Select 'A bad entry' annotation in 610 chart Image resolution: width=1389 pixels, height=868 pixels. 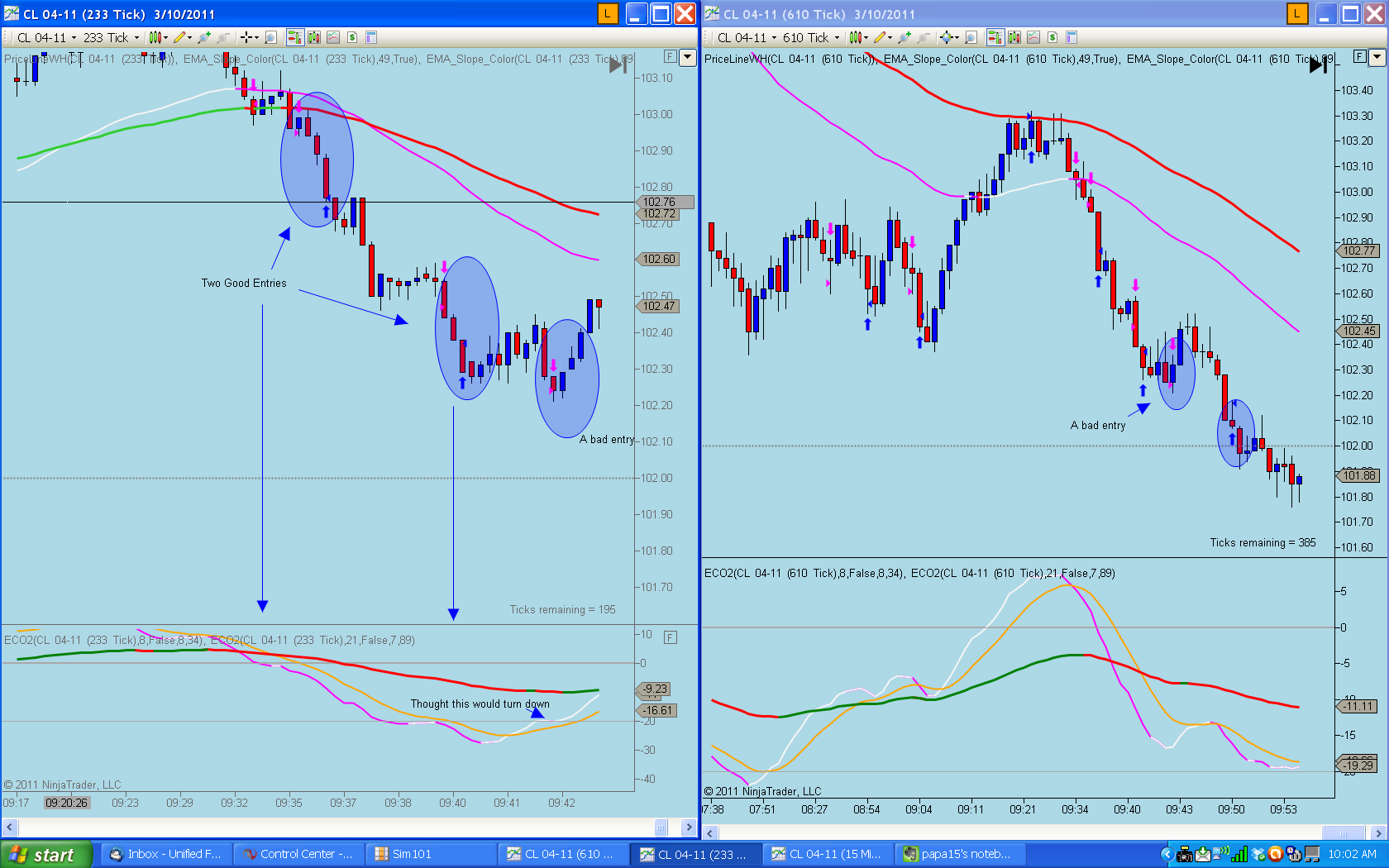(1098, 425)
